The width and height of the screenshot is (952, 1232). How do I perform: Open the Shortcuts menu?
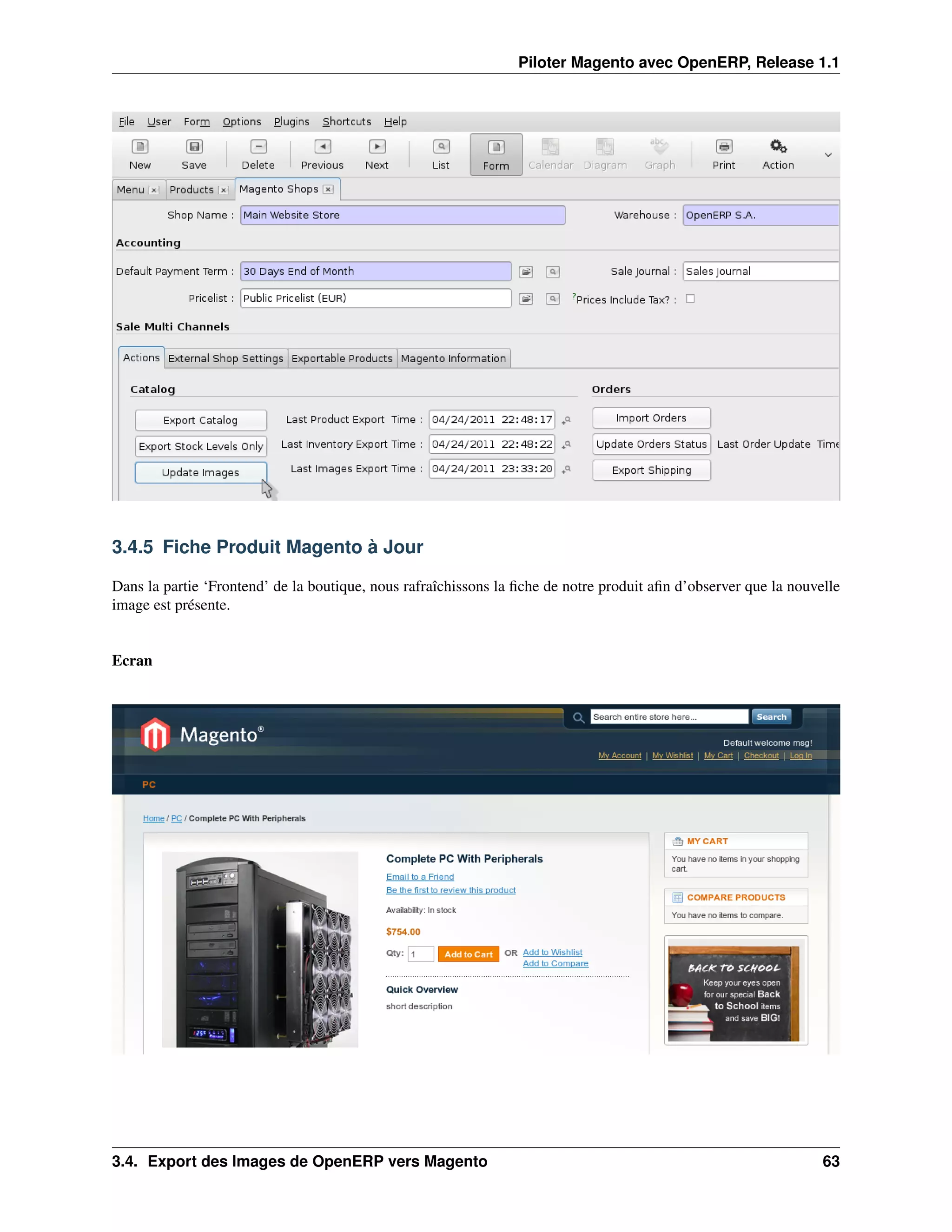click(347, 121)
